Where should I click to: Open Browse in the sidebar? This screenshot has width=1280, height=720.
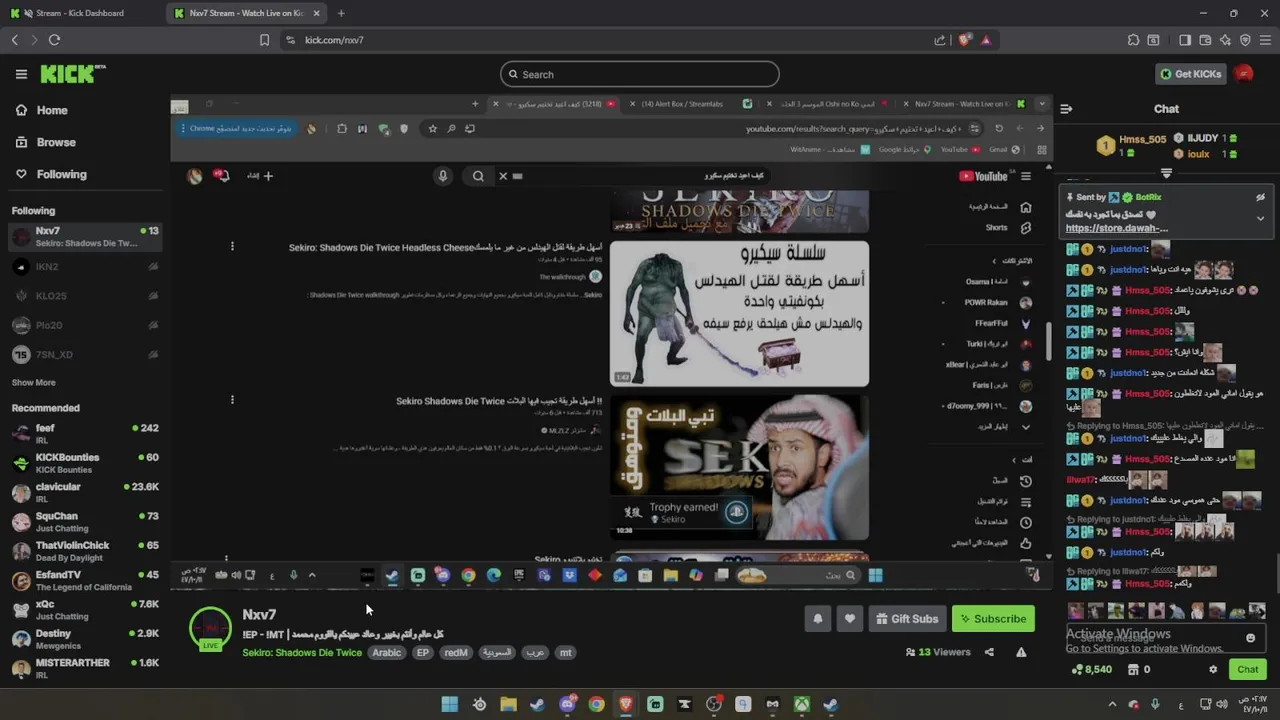(56, 142)
